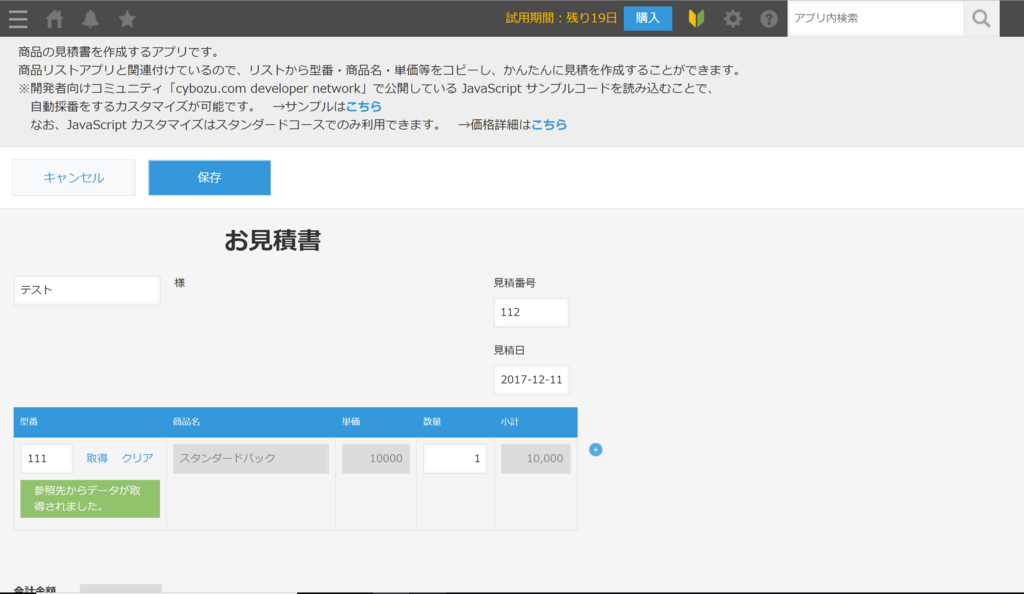1024x594 pixels.
Task: Click the customer name field containing テスト
Action: 87,290
